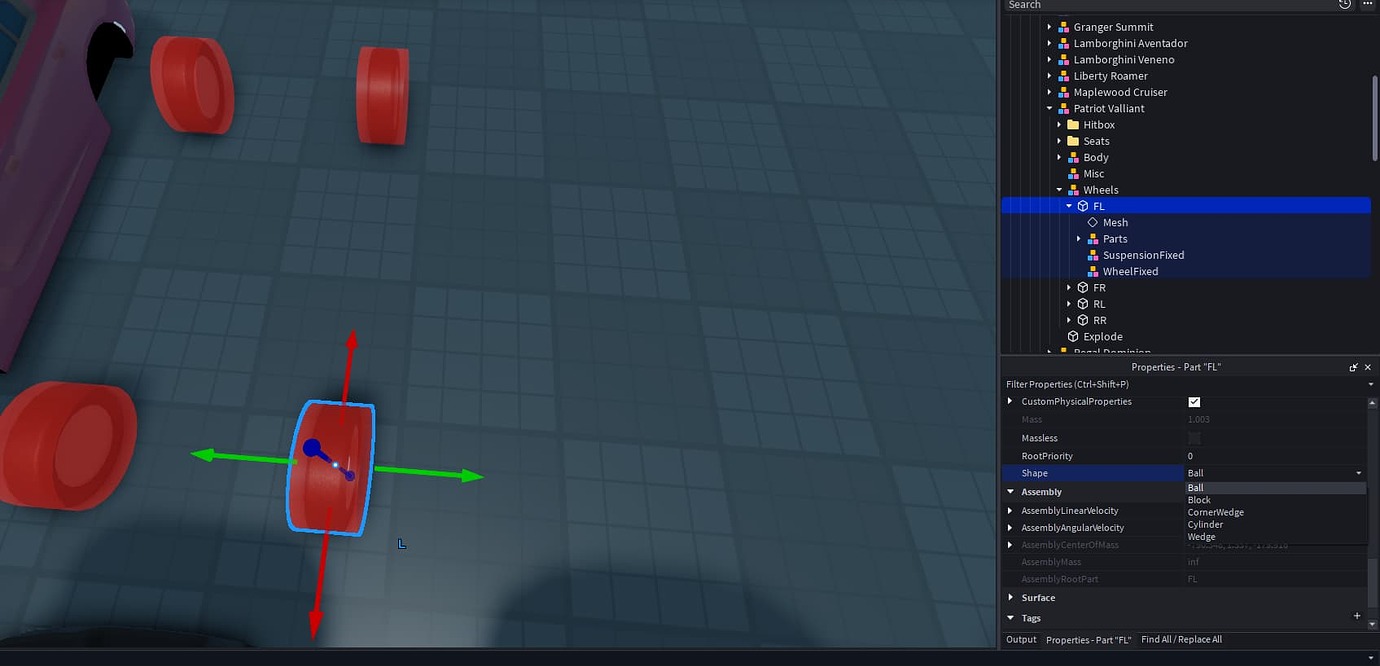Click the Mesh diamond icon
The height and width of the screenshot is (666, 1380).
tap(1093, 222)
